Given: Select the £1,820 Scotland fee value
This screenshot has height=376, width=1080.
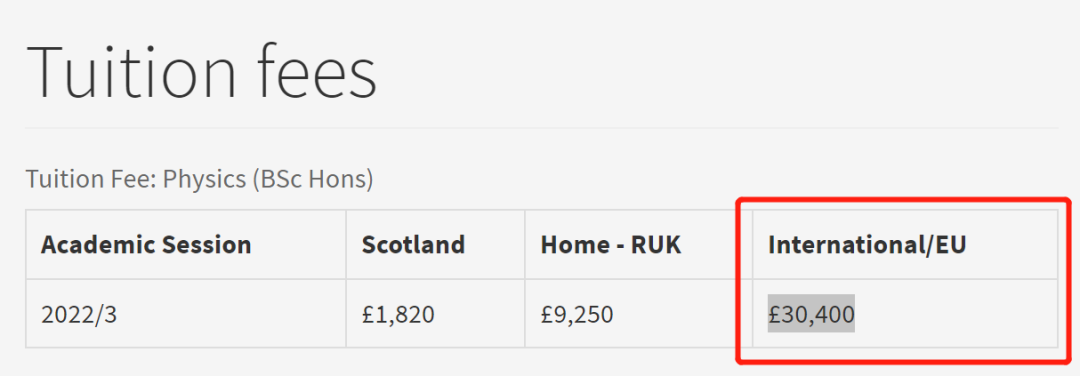Looking at the screenshot, I should (398, 314).
